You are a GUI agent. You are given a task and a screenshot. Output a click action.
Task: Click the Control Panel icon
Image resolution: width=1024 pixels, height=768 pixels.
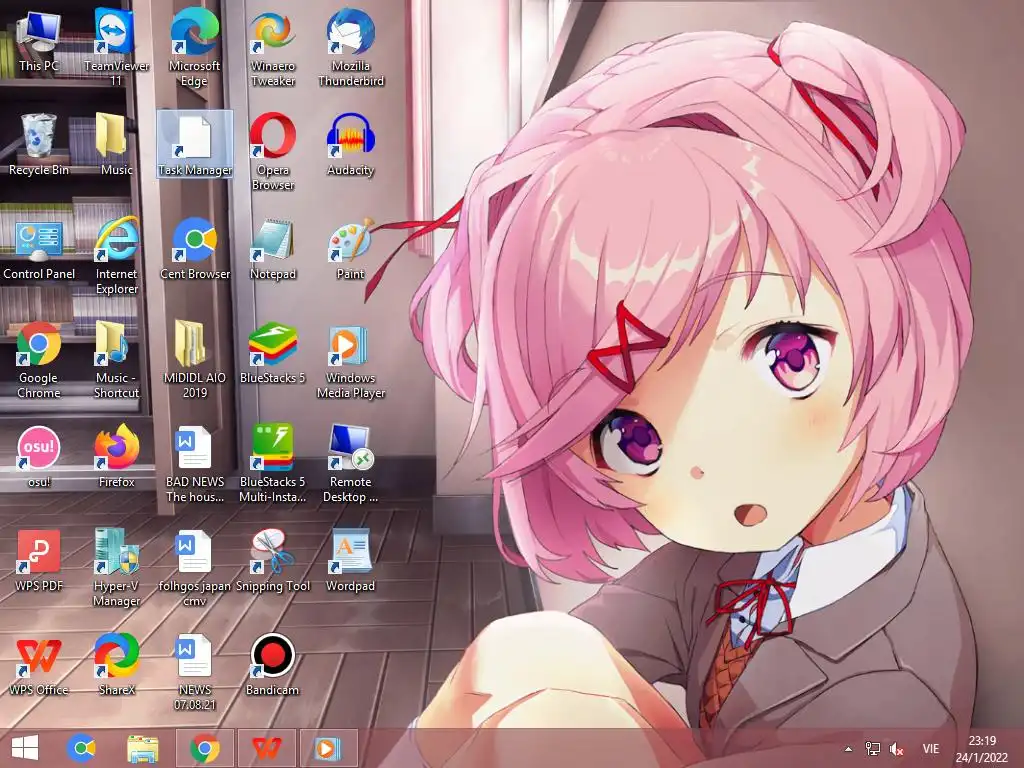point(39,249)
